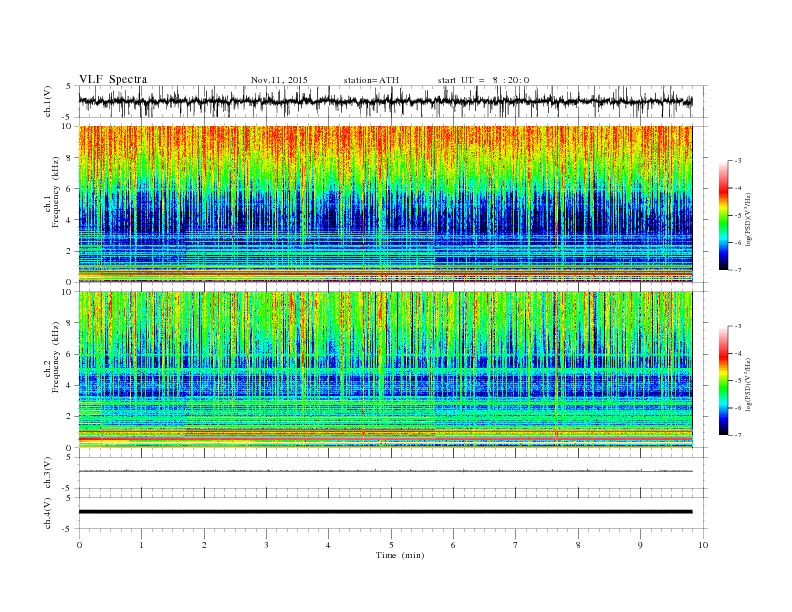The width and height of the screenshot is (792, 612).
Task: Click the '10' tick on the time axis
Action: click(703, 545)
